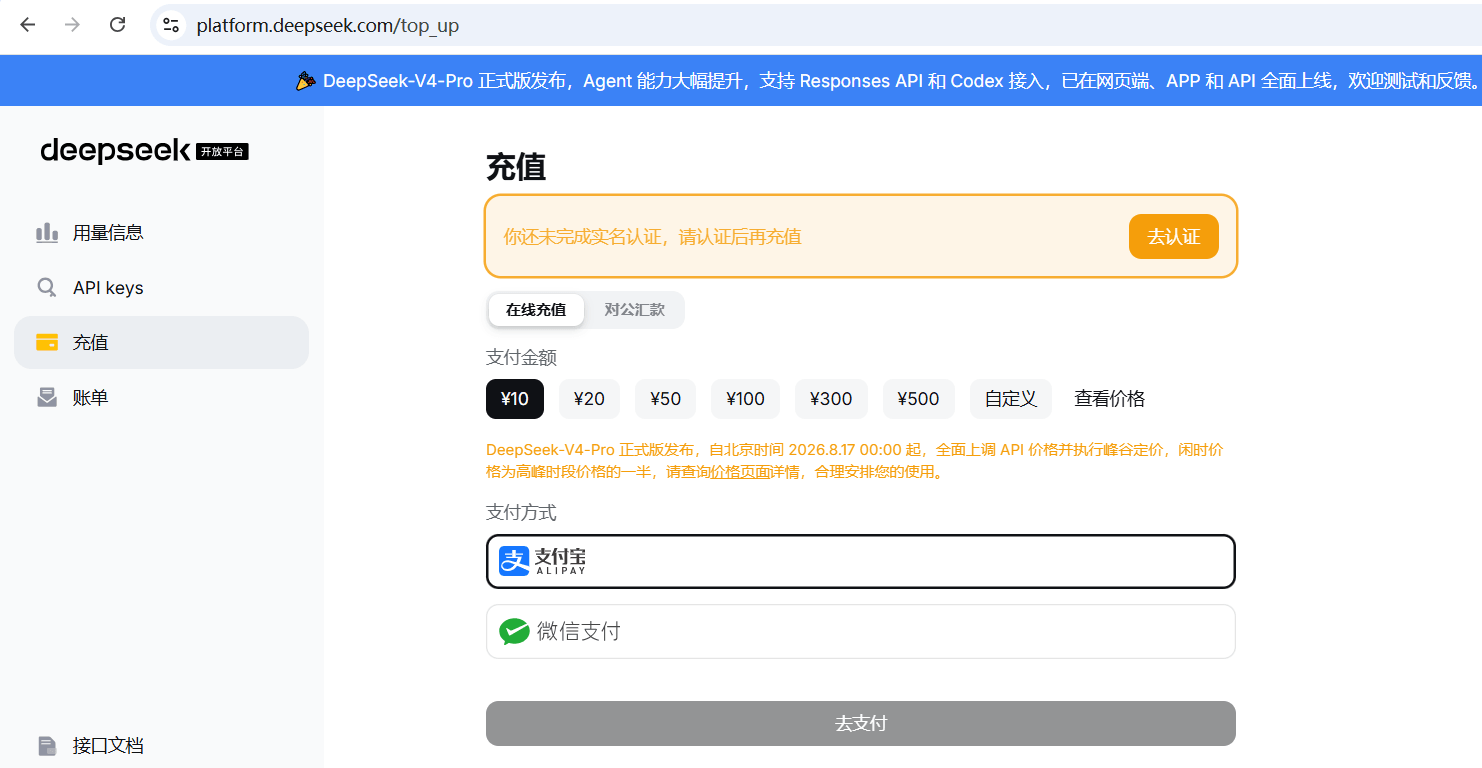Choose the 自定义 custom amount option
This screenshot has width=1482, height=768.
click(1011, 399)
